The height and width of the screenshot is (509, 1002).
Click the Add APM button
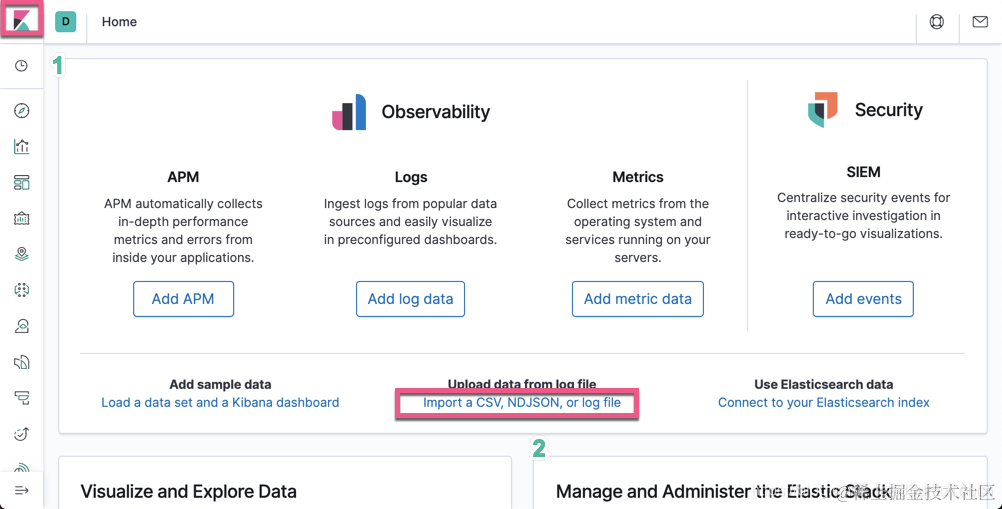coord(183,299)
